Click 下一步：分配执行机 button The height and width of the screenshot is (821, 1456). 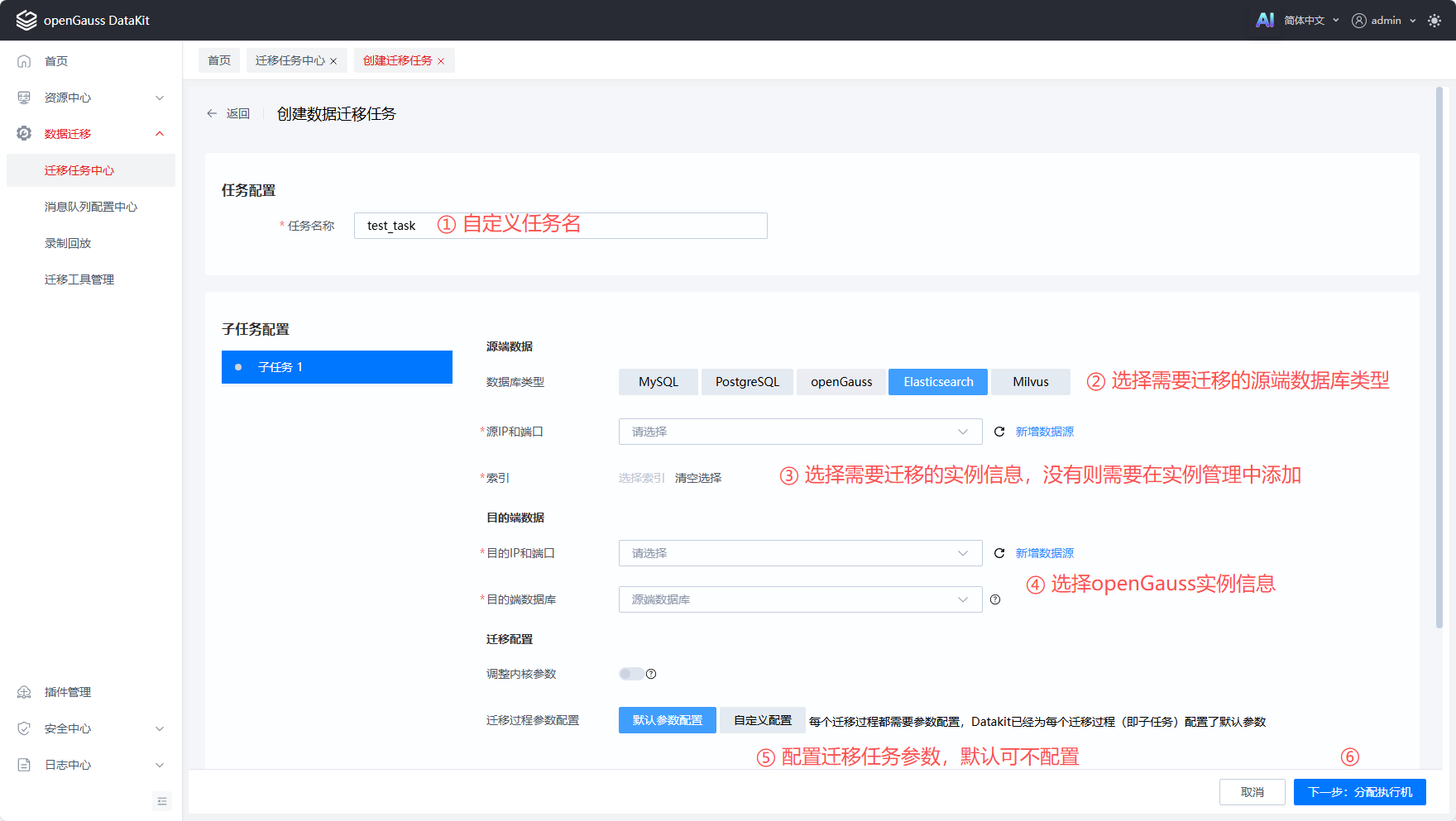coord(1360,792)
